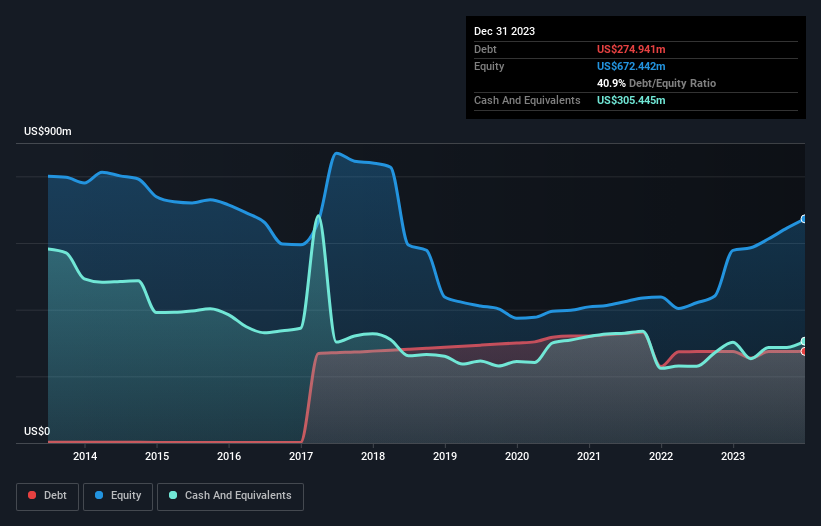Click the 2020 x-axis label
The height and width of the screenshot is (526, 821).
[x=517, y=456]
